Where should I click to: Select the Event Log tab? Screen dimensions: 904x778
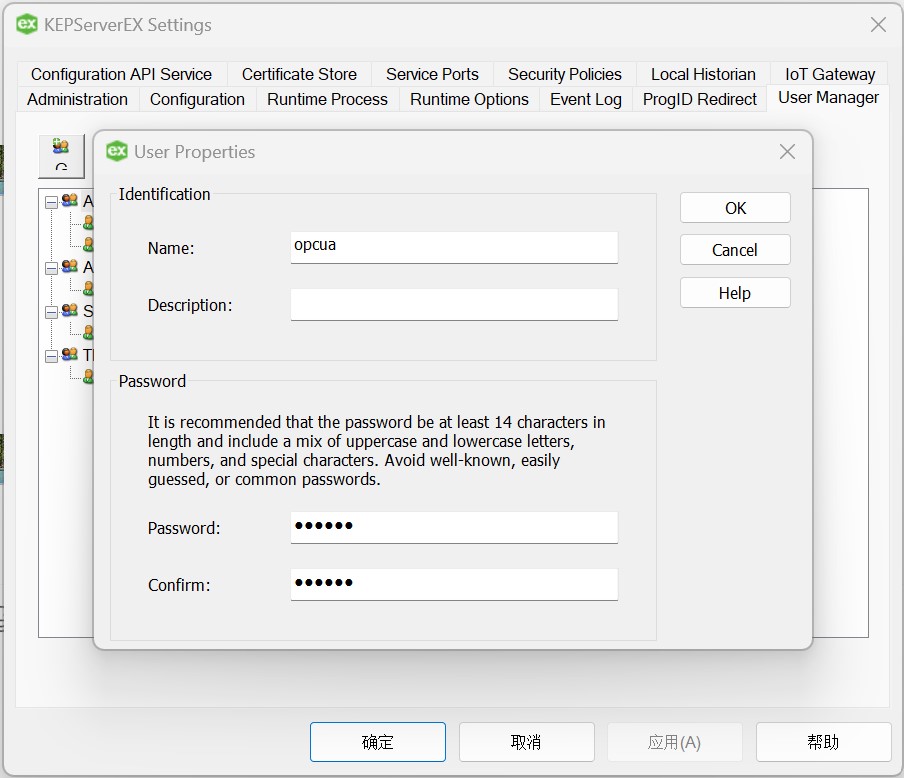click(x=585, y=99)
